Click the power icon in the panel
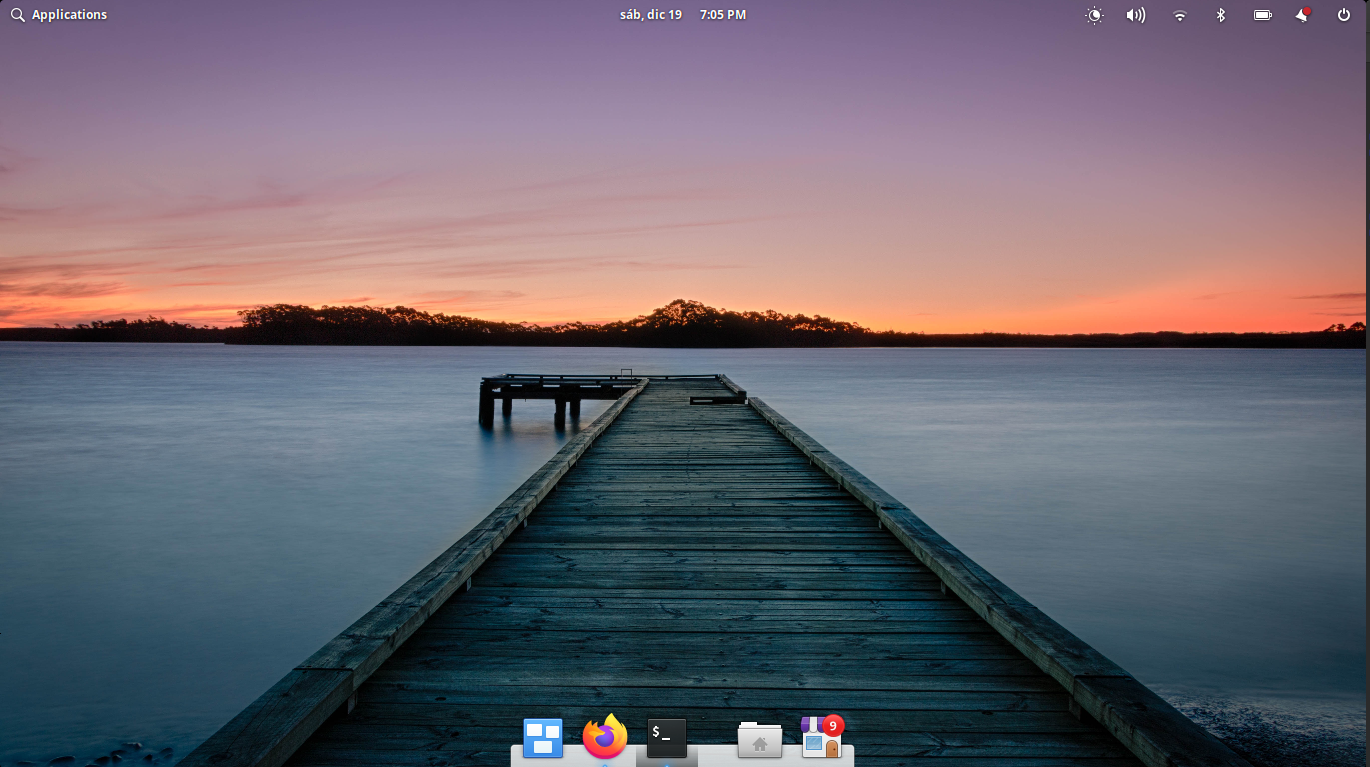 tap(1343, 15)
